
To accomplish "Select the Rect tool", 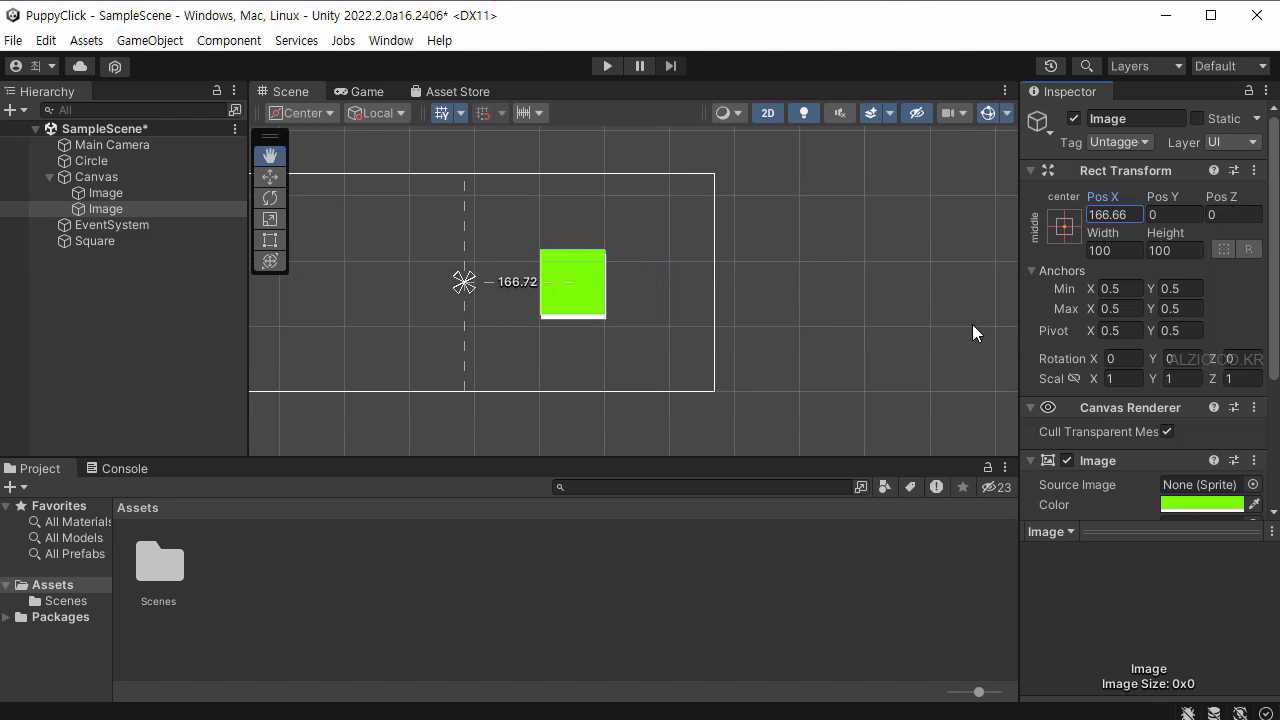I will tap(270, 240).
